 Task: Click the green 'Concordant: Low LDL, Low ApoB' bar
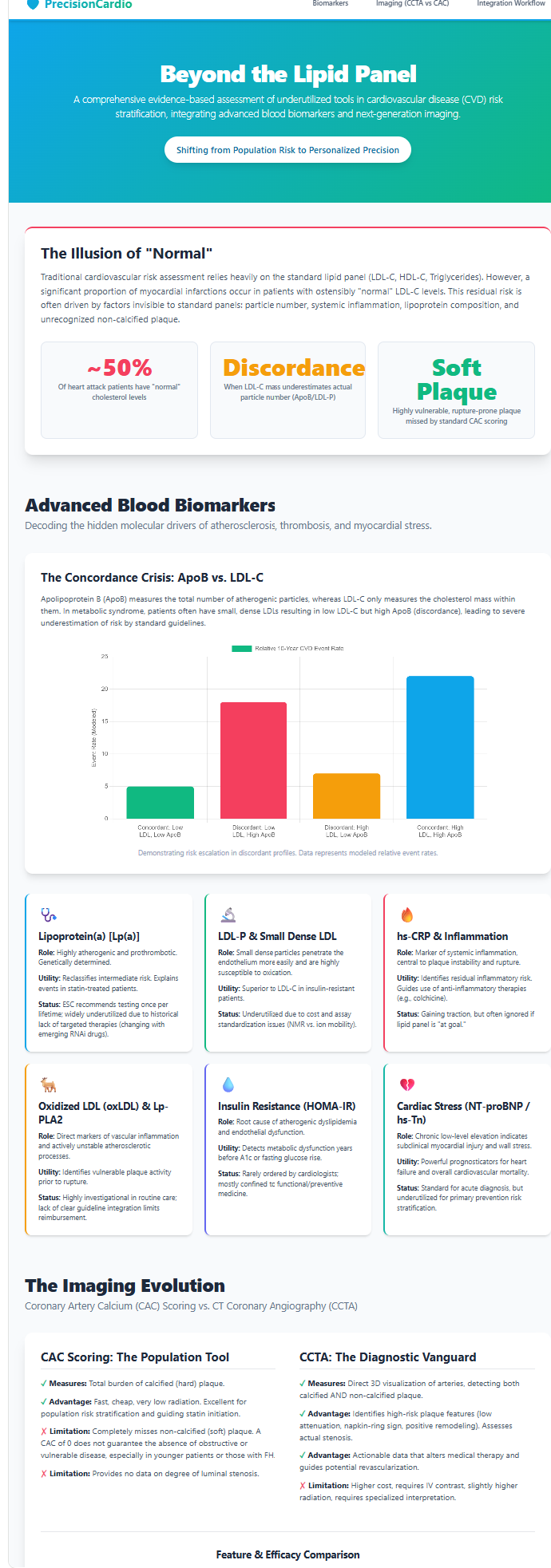(x=160, y=802)
